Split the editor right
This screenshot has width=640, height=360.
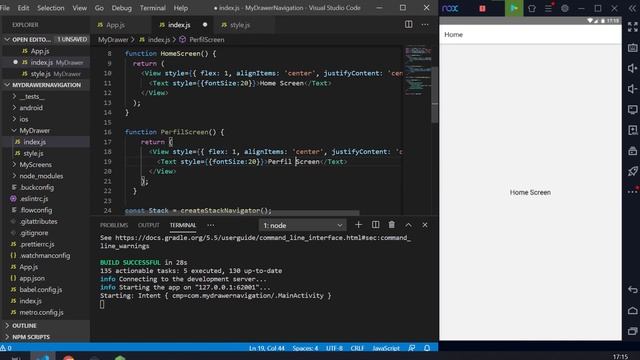[x=408, y=24]
